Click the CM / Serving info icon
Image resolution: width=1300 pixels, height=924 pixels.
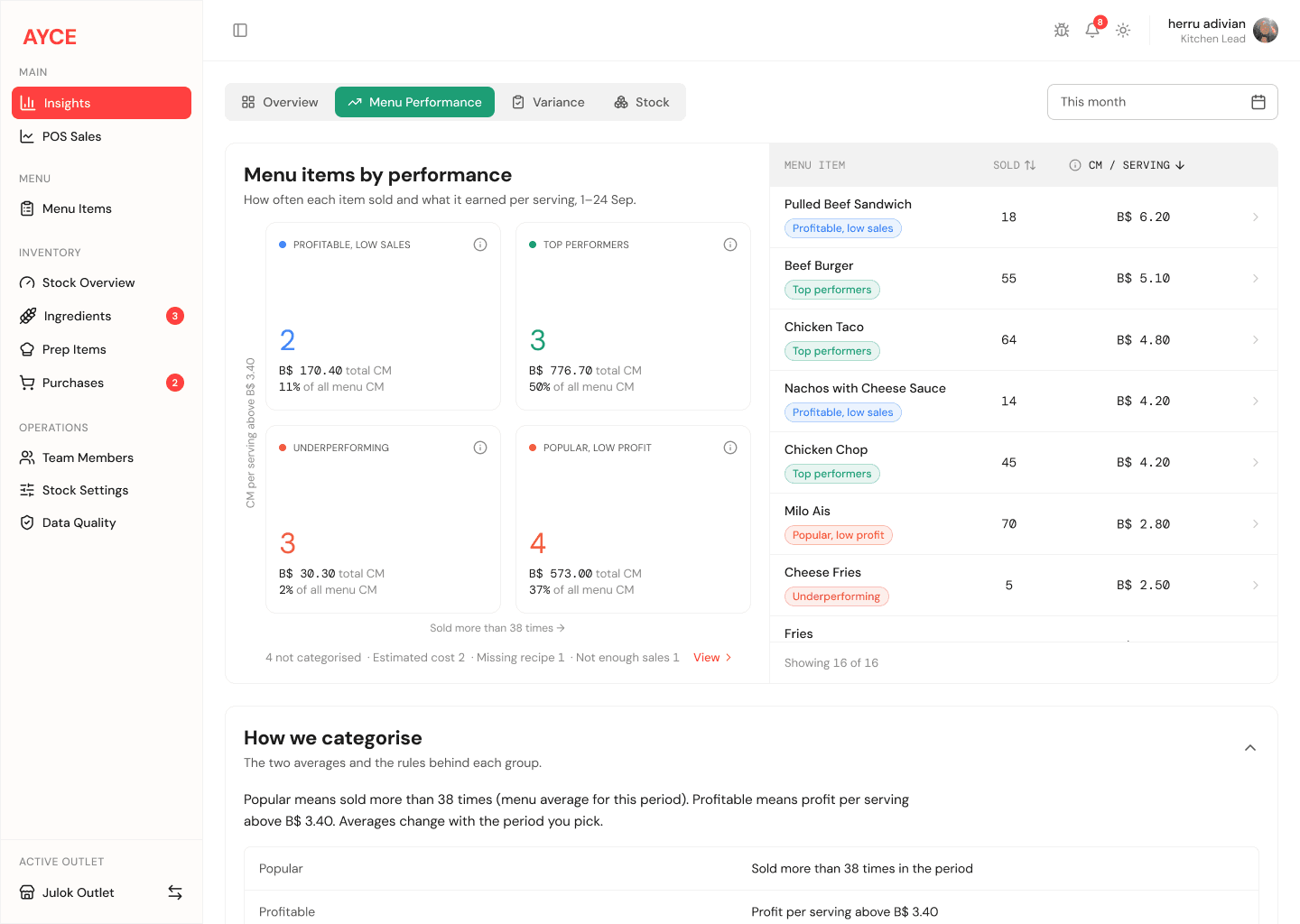pos(1075,165)
